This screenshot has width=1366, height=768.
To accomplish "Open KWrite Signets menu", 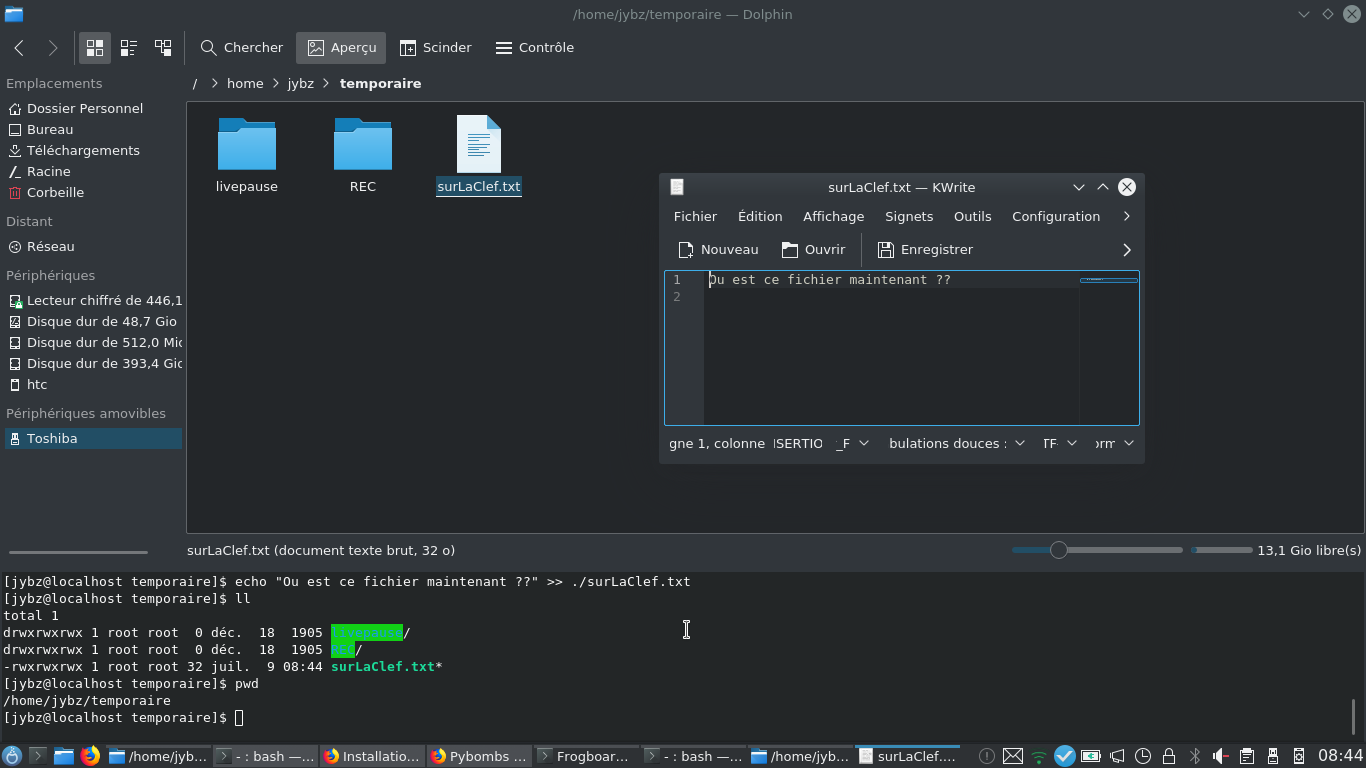I will click(909, 216).
